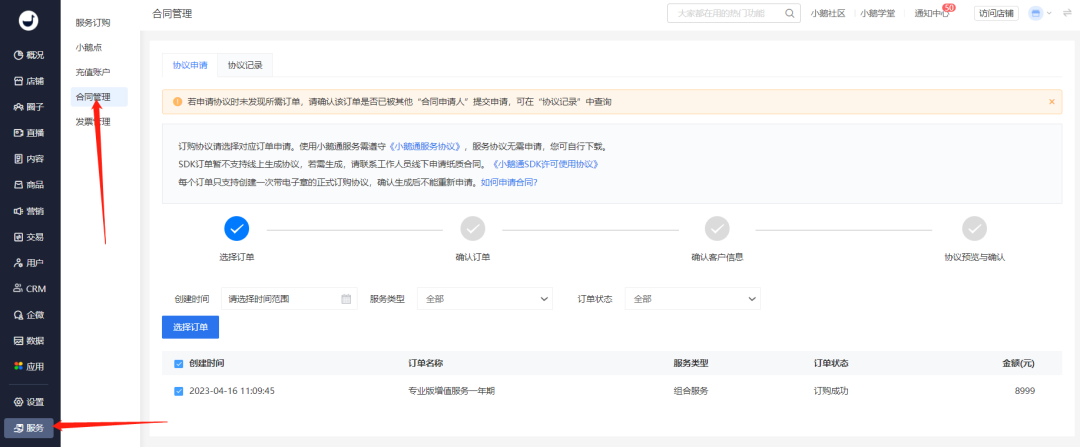Image resolution: width=1080 pixels, height=447 pixels.
Task: Open the user avatar menu at top right
Action: tap(1035, 13)
